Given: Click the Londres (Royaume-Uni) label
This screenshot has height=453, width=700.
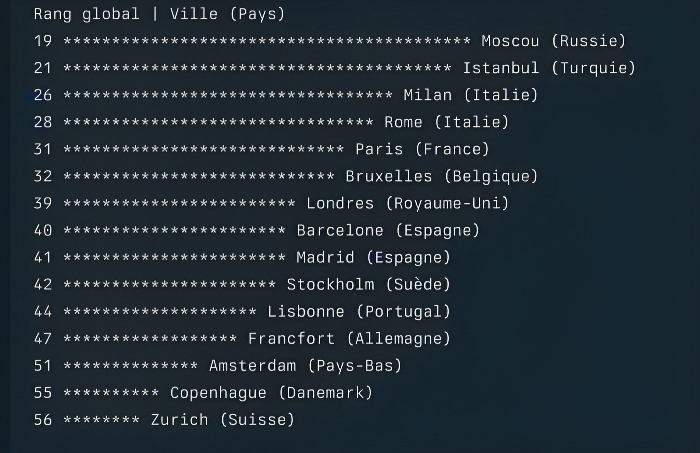Looking at the screenshot, I should point(407,203).
